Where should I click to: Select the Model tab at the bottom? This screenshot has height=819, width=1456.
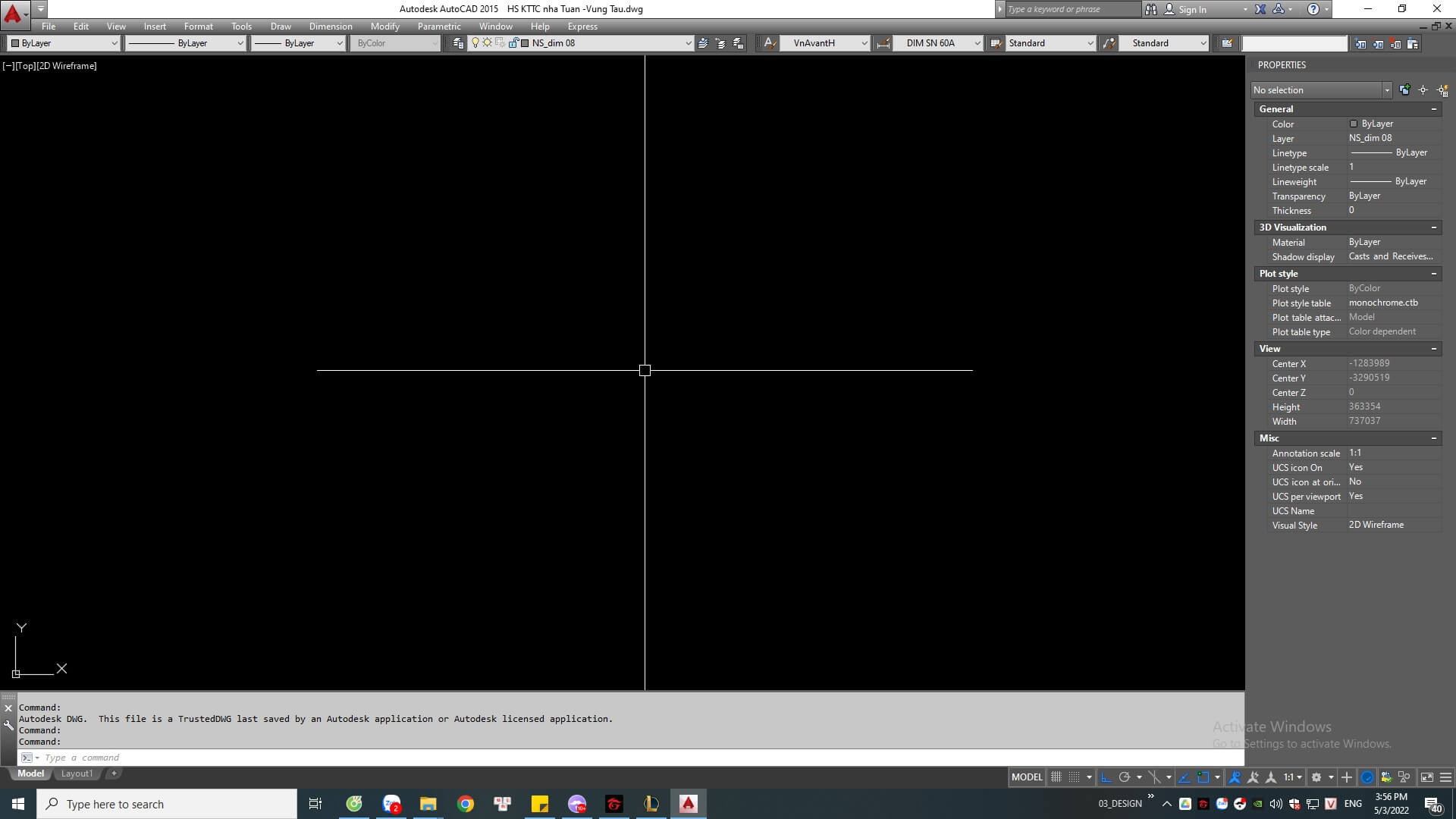click(x=29, y=773)
